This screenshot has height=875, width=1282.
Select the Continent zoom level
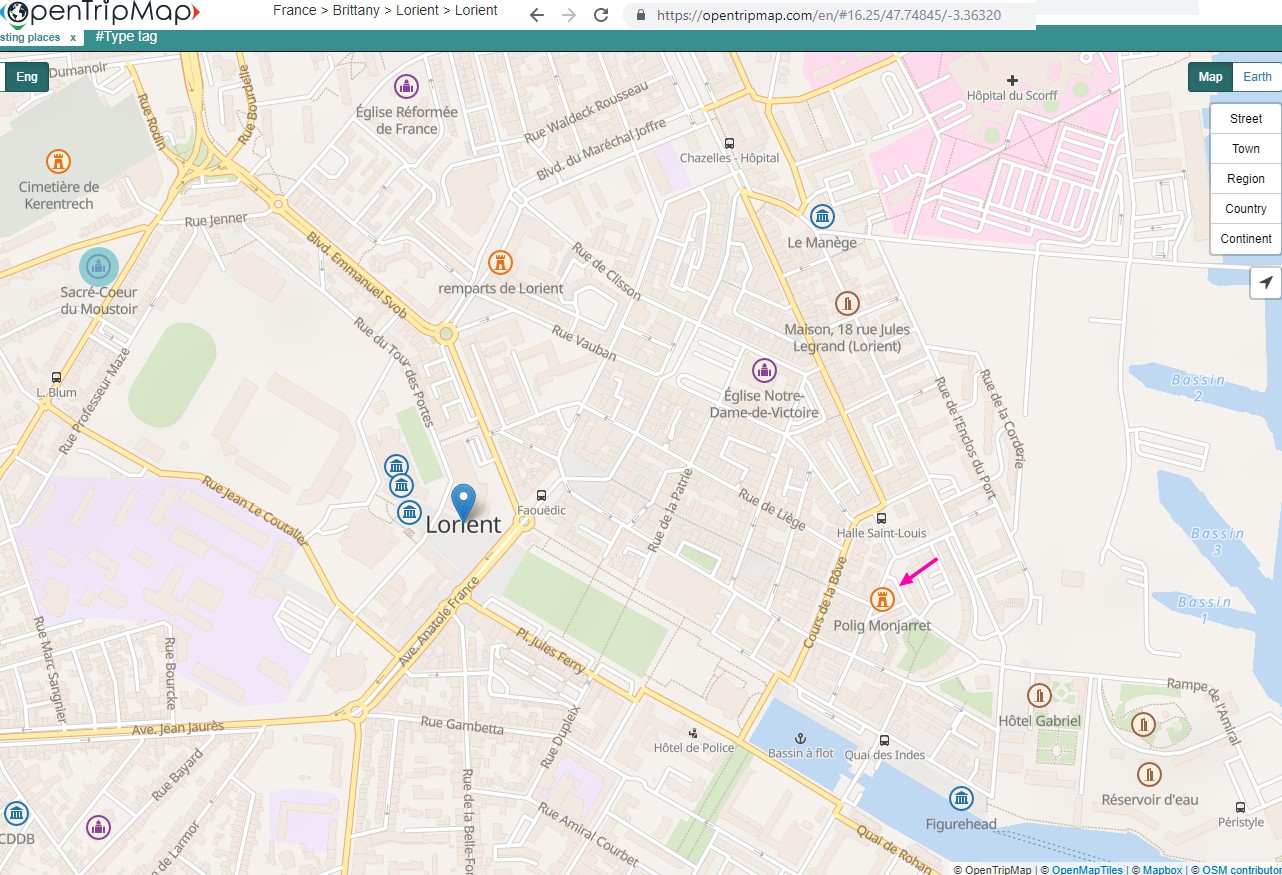click(x=1246, y=239)
